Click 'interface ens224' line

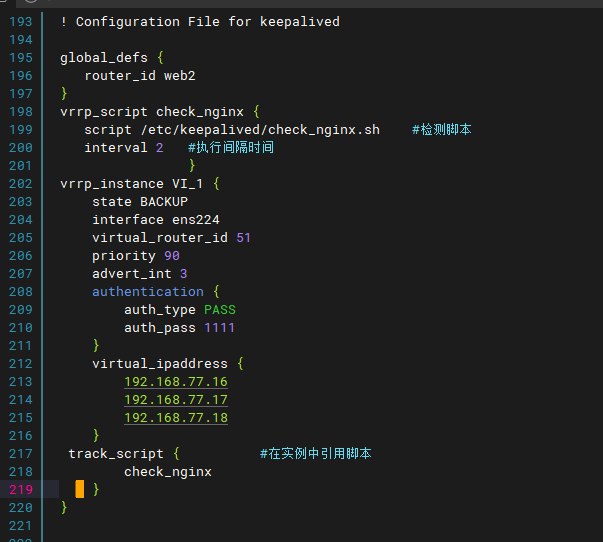tap(156, 220)
